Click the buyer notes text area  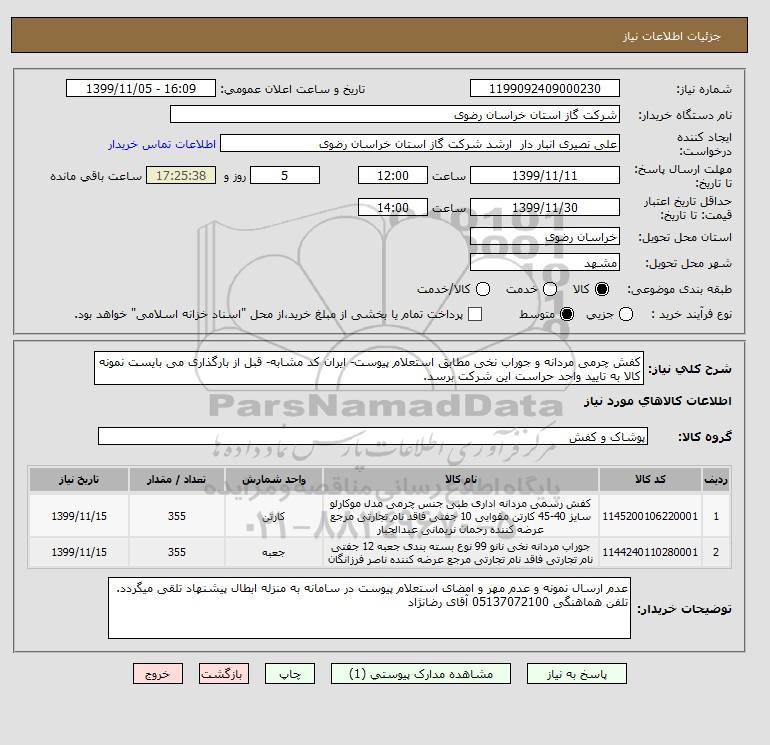click(x=369, y=608)
